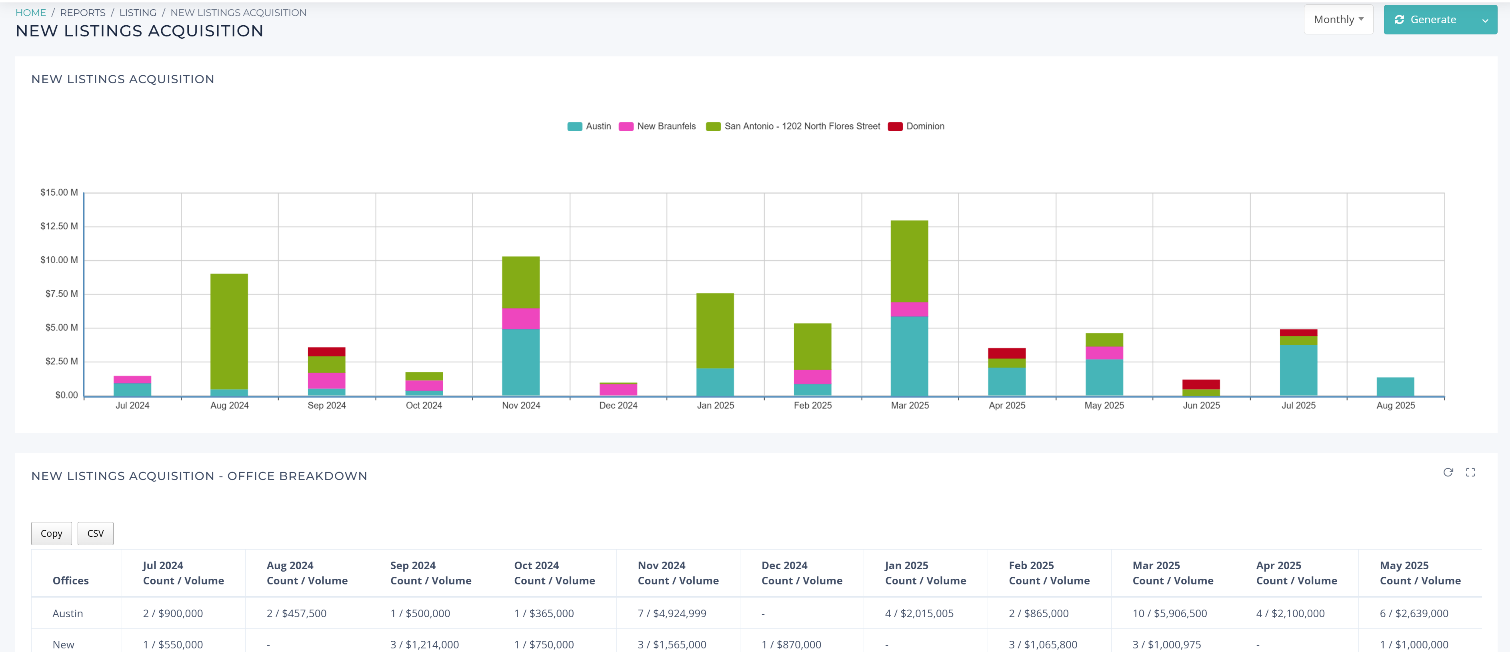Click the Aug 2025 Austin bar
Screen dimensions: 1510x652
tap(1395, 386)
